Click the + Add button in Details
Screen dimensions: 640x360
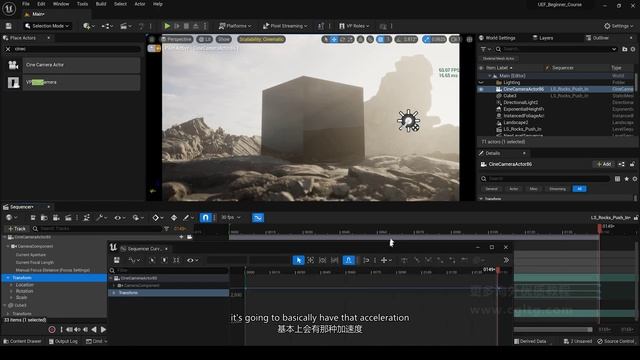click(604, 164)
